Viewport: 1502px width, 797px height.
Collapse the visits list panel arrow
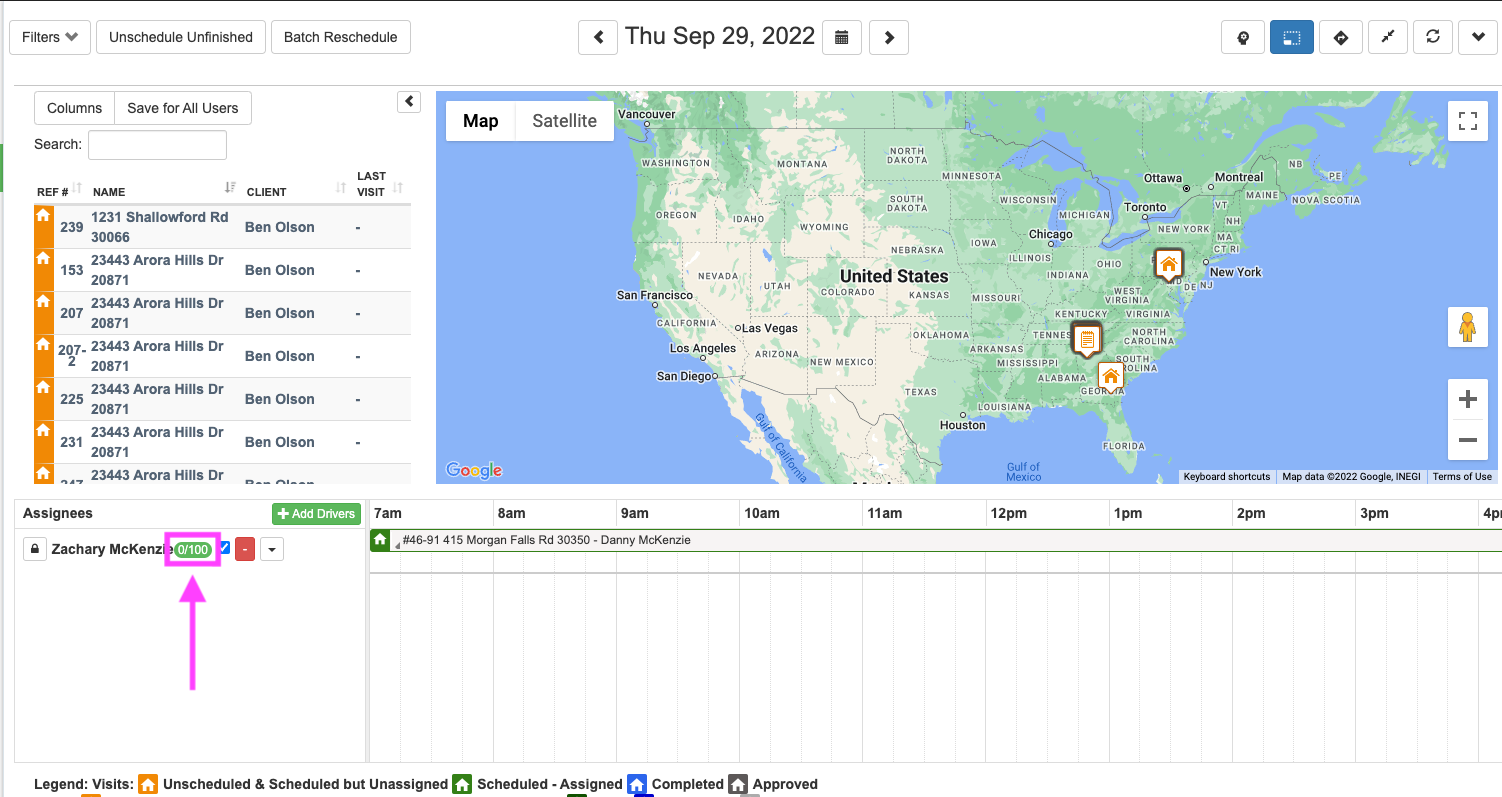tap(409, 102)
